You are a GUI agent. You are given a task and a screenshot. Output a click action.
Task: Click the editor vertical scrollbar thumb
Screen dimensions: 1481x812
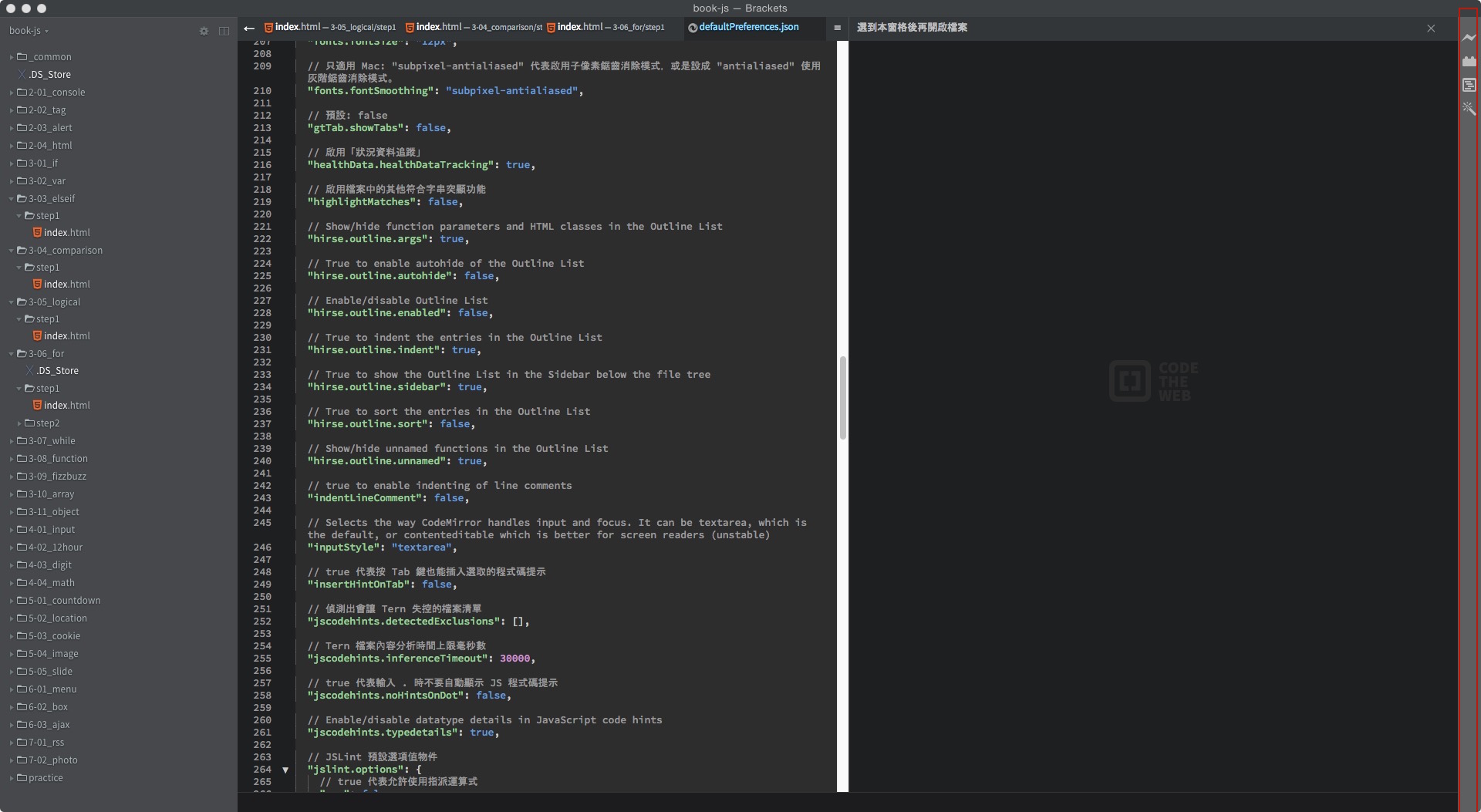(x=843, y=398)
